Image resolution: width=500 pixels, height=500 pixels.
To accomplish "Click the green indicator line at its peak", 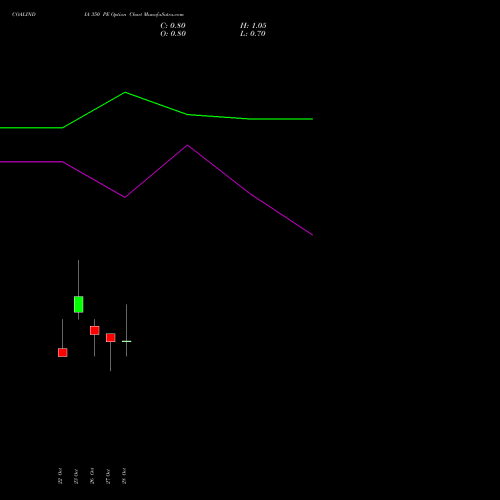I will click(x=125, y=92).
